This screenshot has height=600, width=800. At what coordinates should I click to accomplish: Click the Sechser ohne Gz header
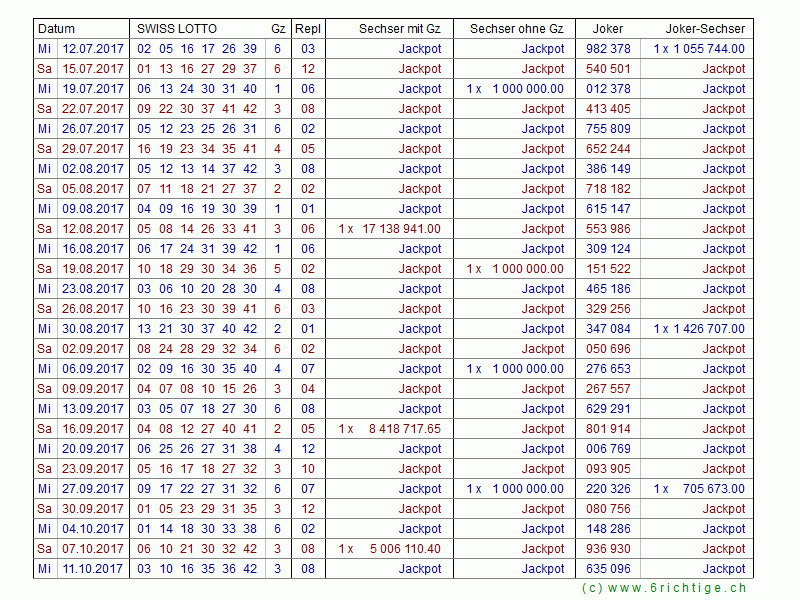516,29
